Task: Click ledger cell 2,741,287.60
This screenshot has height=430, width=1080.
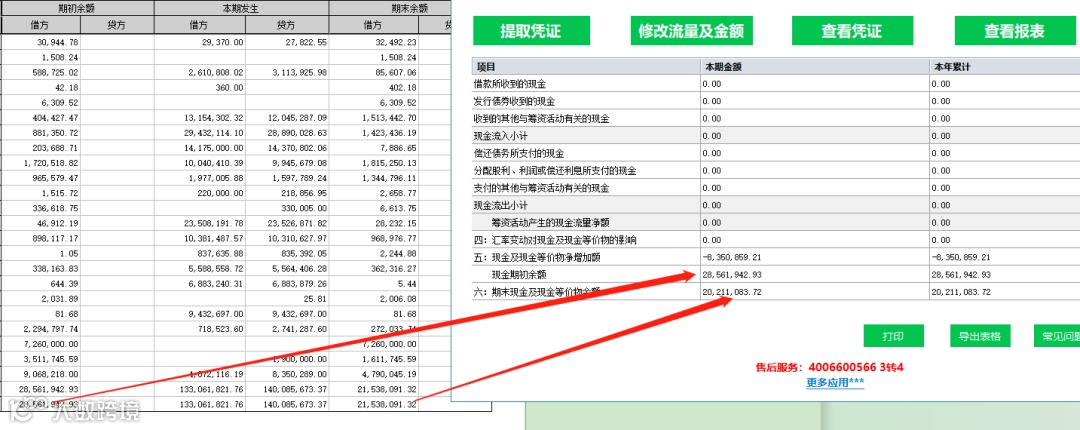Action: point(299,329)
